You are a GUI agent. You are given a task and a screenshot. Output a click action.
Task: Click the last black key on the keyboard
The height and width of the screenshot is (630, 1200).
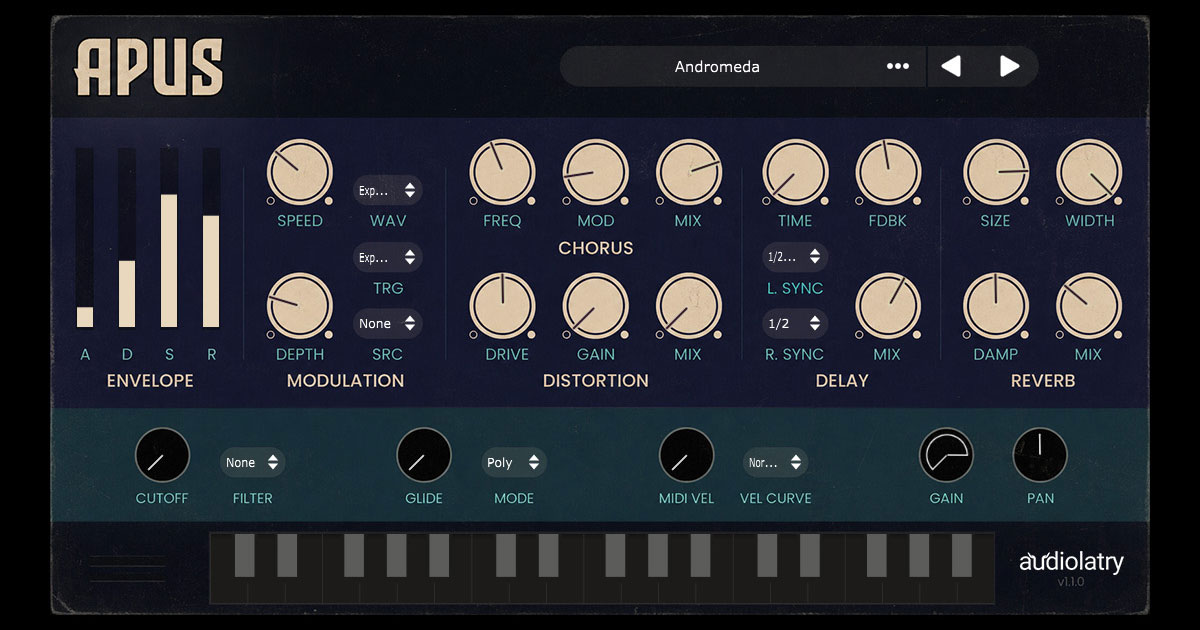coord(962,555)
